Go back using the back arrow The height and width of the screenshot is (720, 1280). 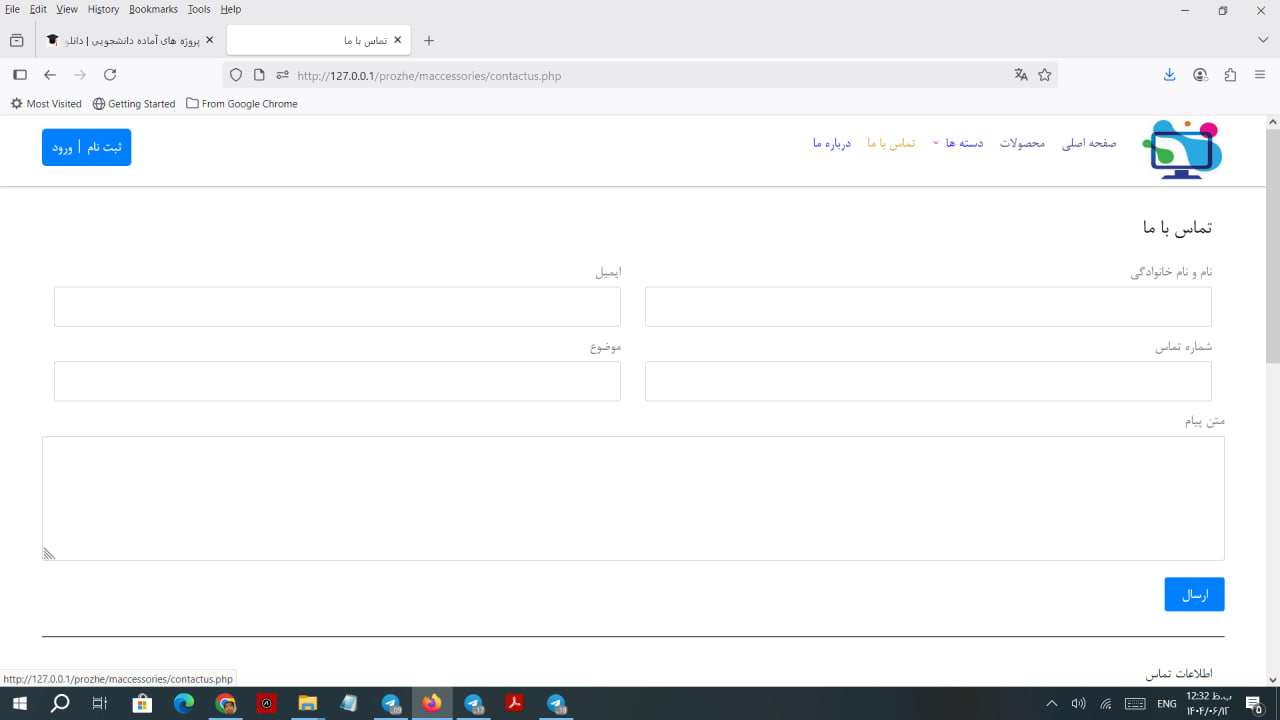coord(50,75)
